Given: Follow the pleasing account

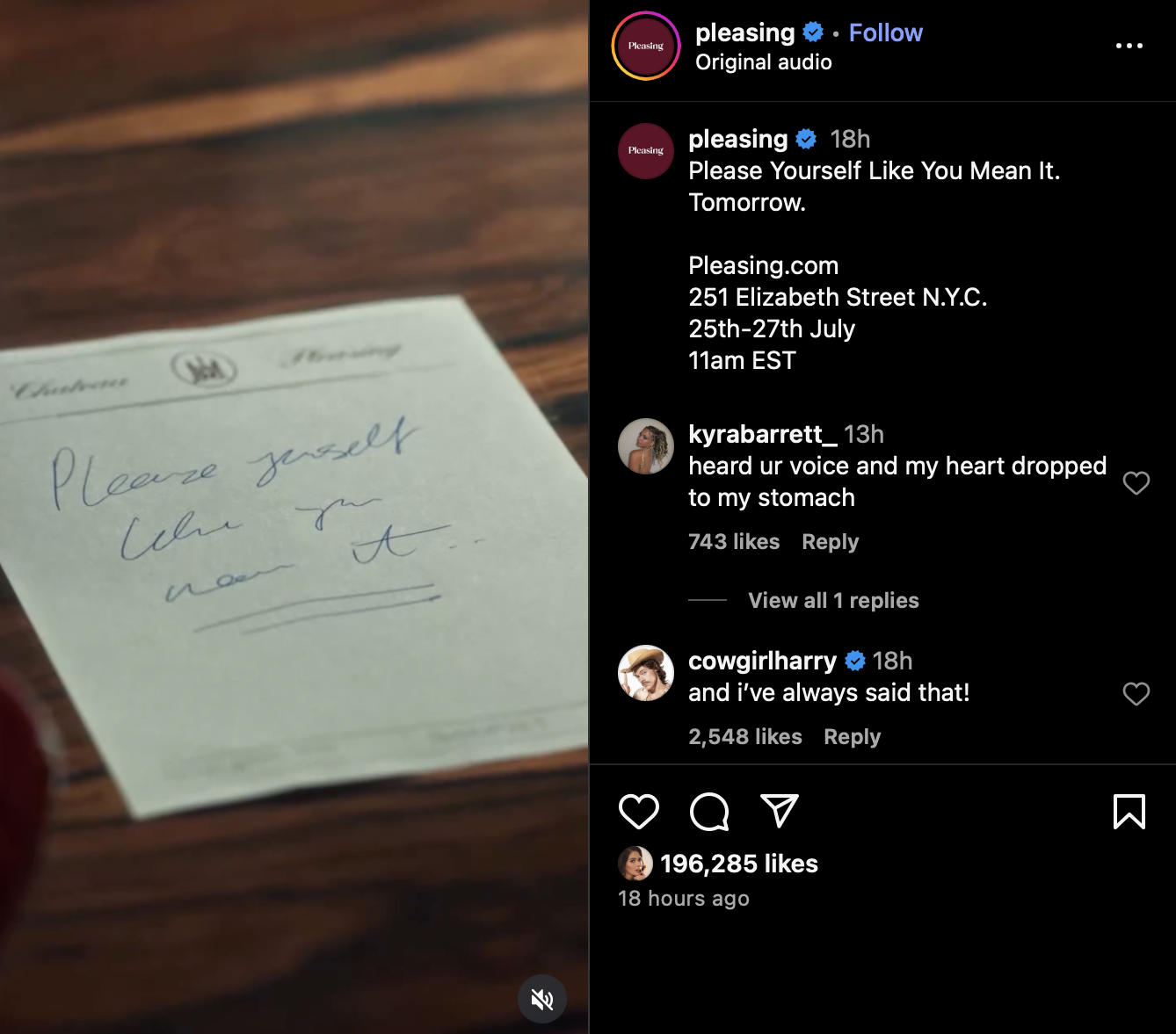Looking at the screenshot, I should 885,33.
